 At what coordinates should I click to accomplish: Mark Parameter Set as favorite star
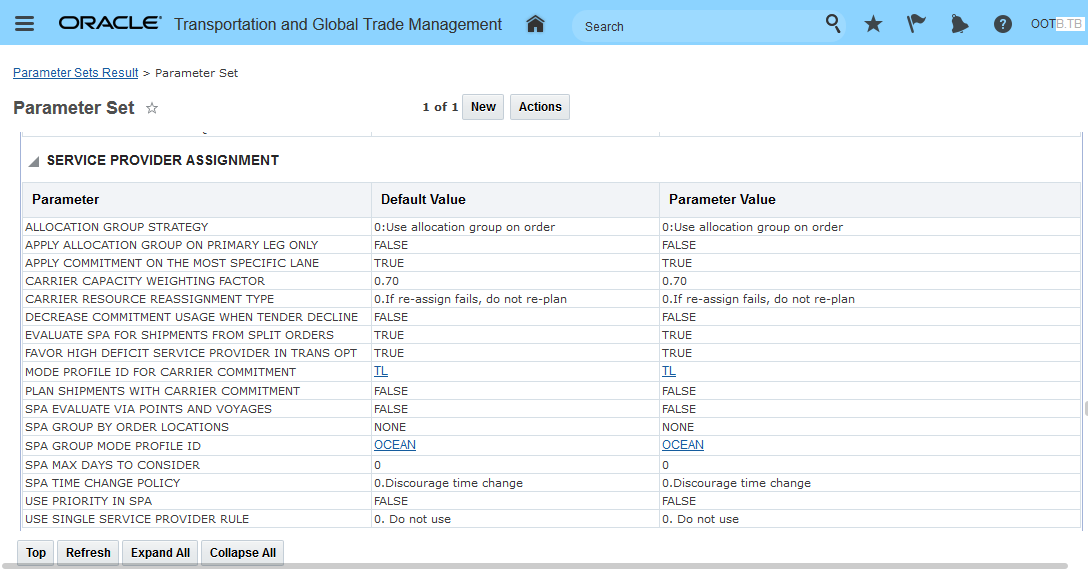[152, 108]
